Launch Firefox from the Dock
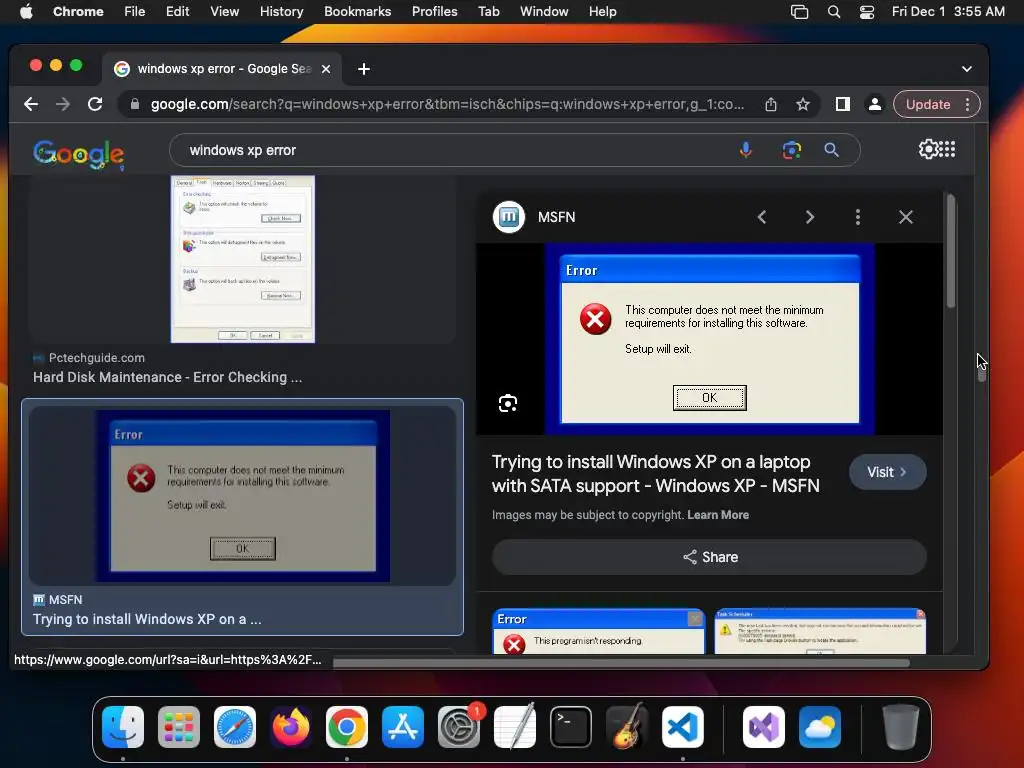 coord(291,727)
